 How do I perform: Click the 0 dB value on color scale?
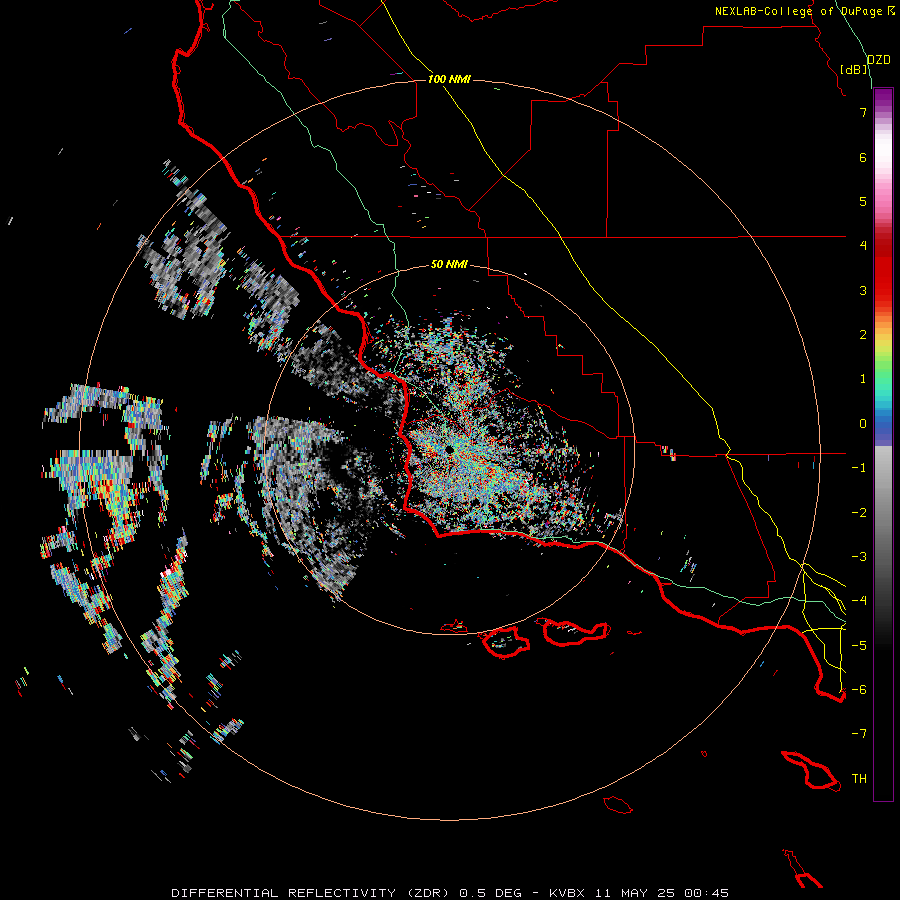(863, 424)
